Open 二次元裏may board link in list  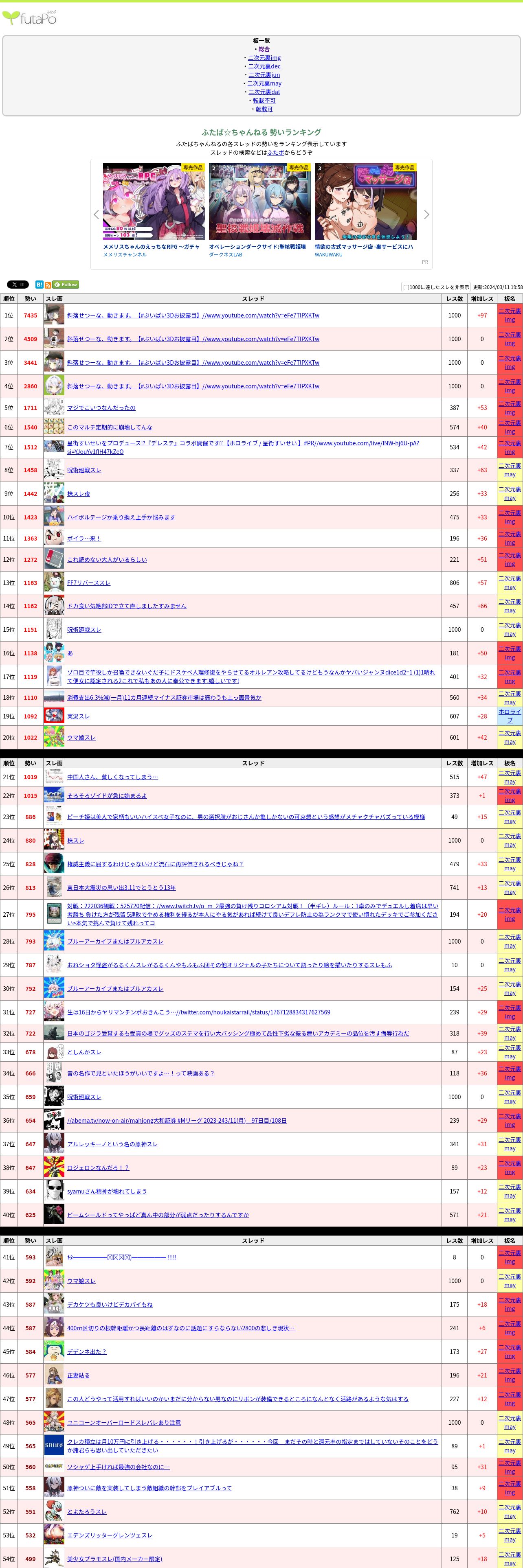click(x=264, y=83)
